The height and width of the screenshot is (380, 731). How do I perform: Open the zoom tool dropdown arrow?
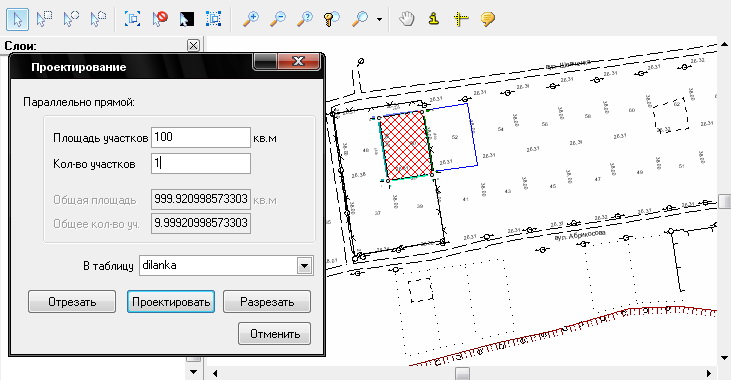click(379, 20)
